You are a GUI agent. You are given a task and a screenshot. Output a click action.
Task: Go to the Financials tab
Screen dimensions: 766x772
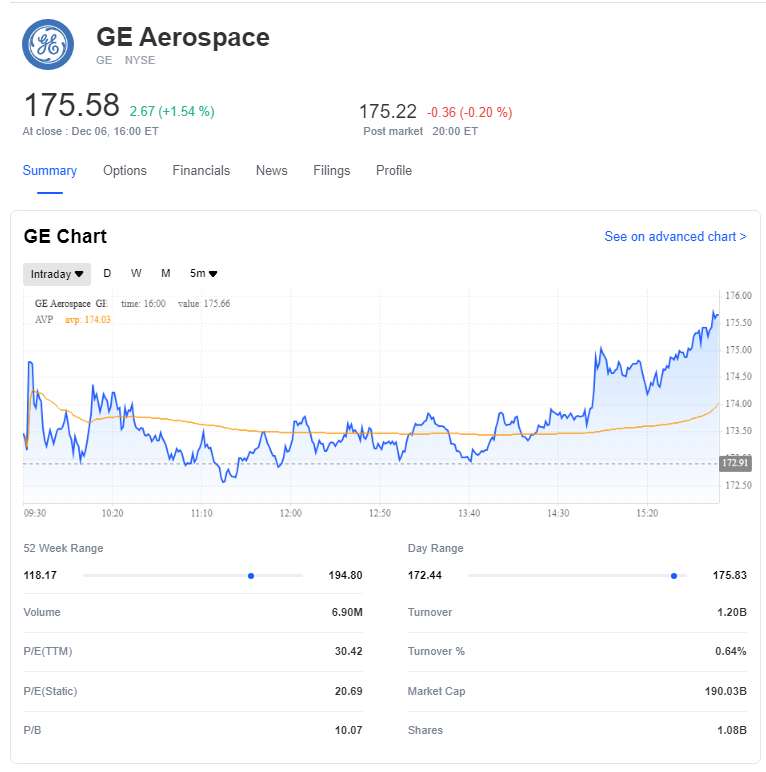pos(201,171)
